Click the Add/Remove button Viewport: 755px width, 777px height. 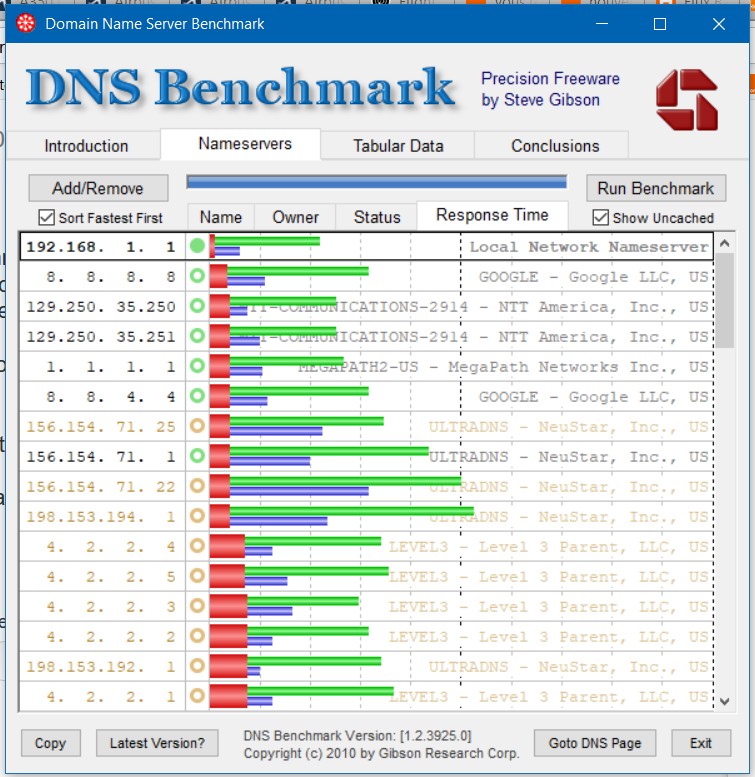point(98,188)
